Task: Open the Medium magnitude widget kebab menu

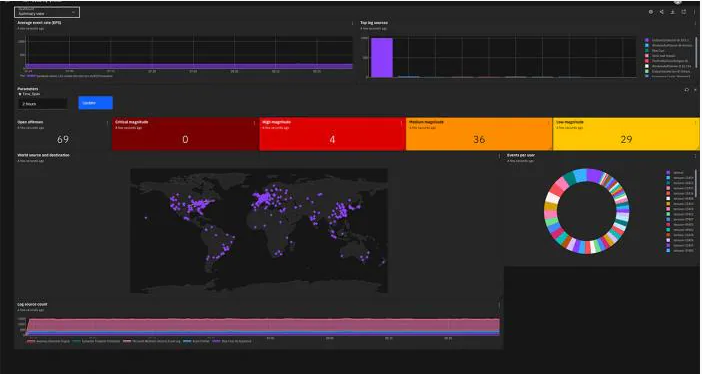Action: 548,122
